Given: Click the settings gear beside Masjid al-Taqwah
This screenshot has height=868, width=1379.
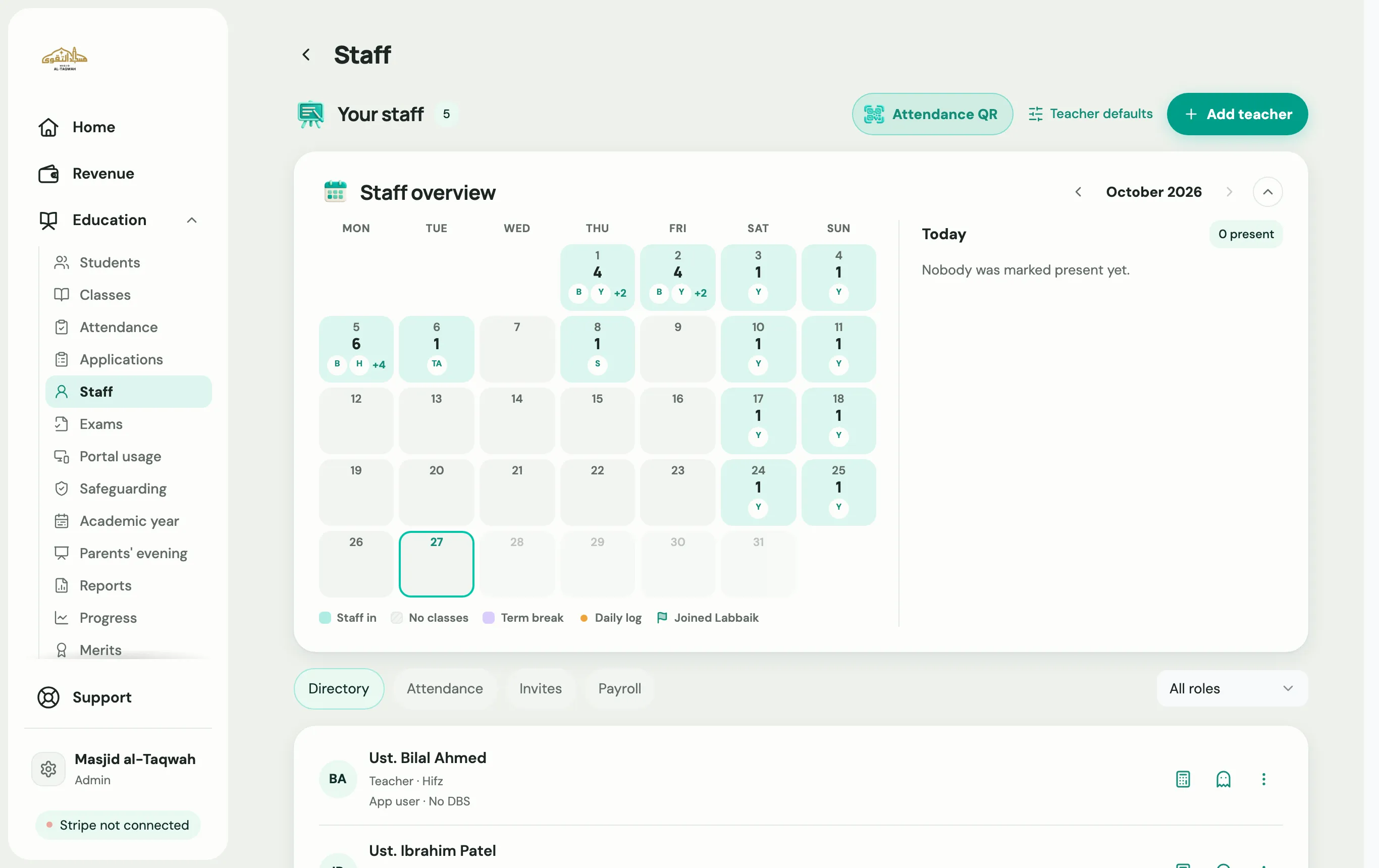Looking at the screenshot, I should pos(48,769).
